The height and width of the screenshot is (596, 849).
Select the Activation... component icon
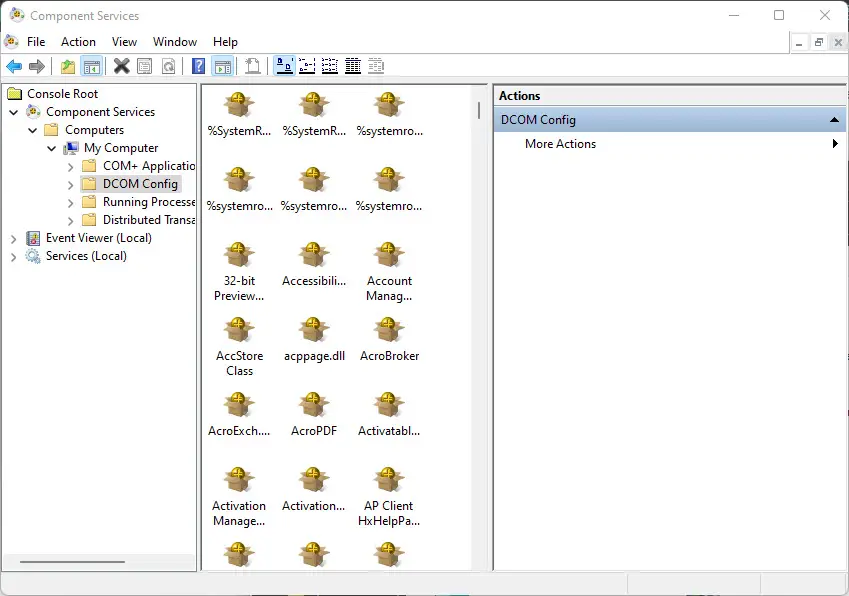(x=314, y=480)
